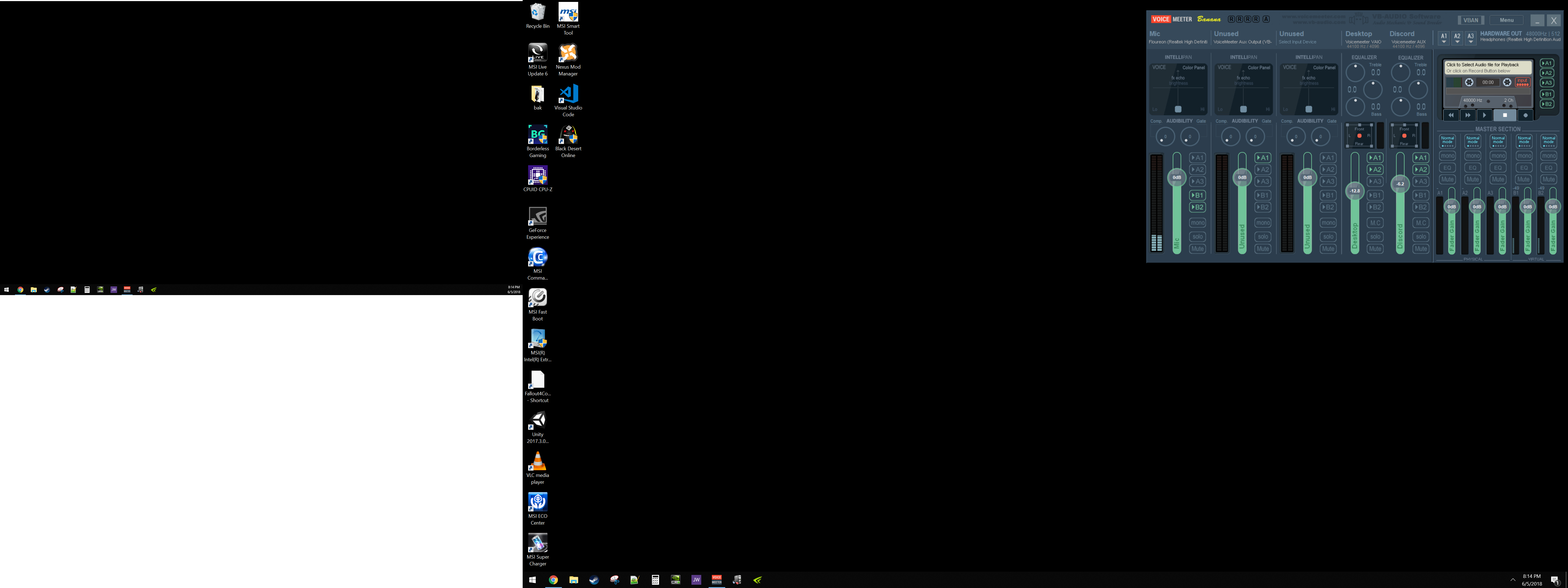Mute the Mic input strip
1568x588 pixels.
click(1197, 249)
